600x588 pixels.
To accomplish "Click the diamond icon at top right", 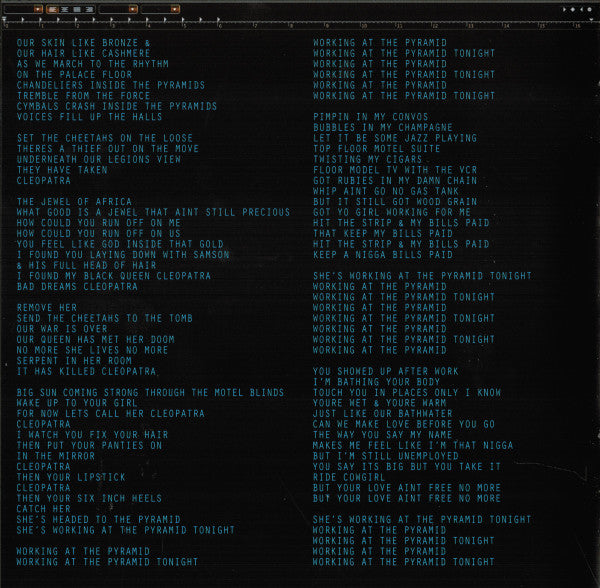I will pyautogui.click(x=572, y=9).
